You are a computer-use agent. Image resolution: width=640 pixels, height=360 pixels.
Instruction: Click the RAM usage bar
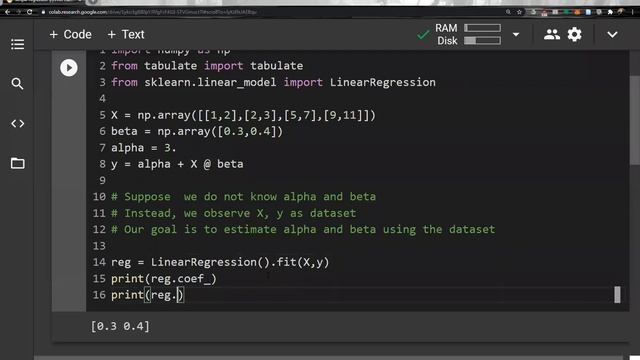tap(482, 28)
